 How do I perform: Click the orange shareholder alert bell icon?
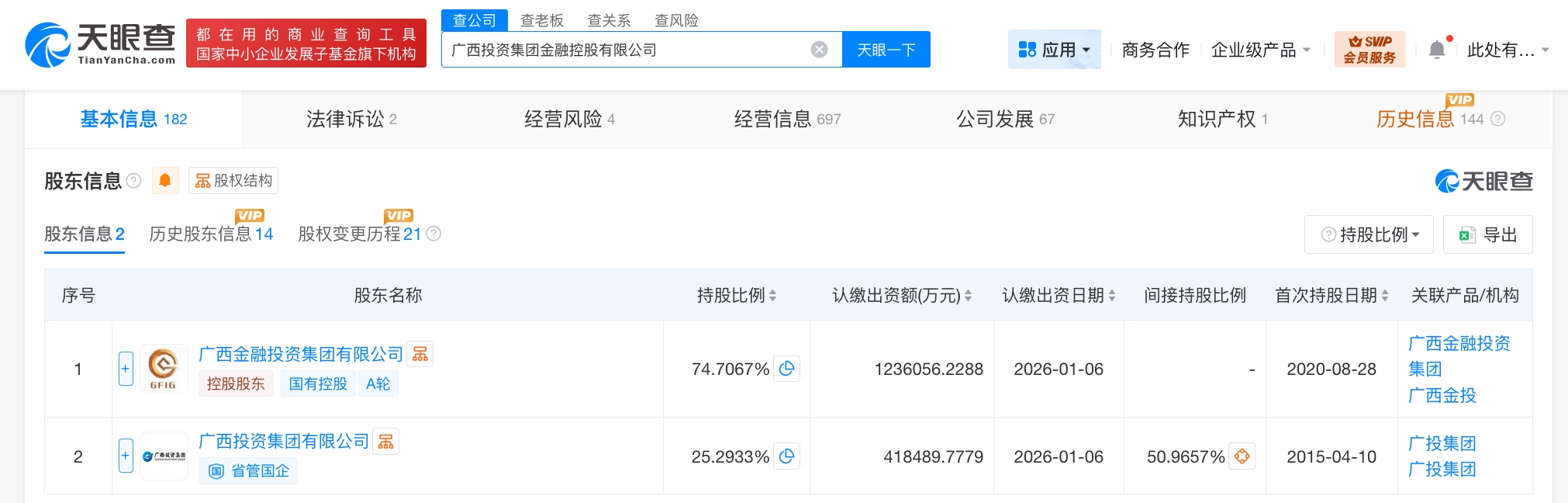164,181
